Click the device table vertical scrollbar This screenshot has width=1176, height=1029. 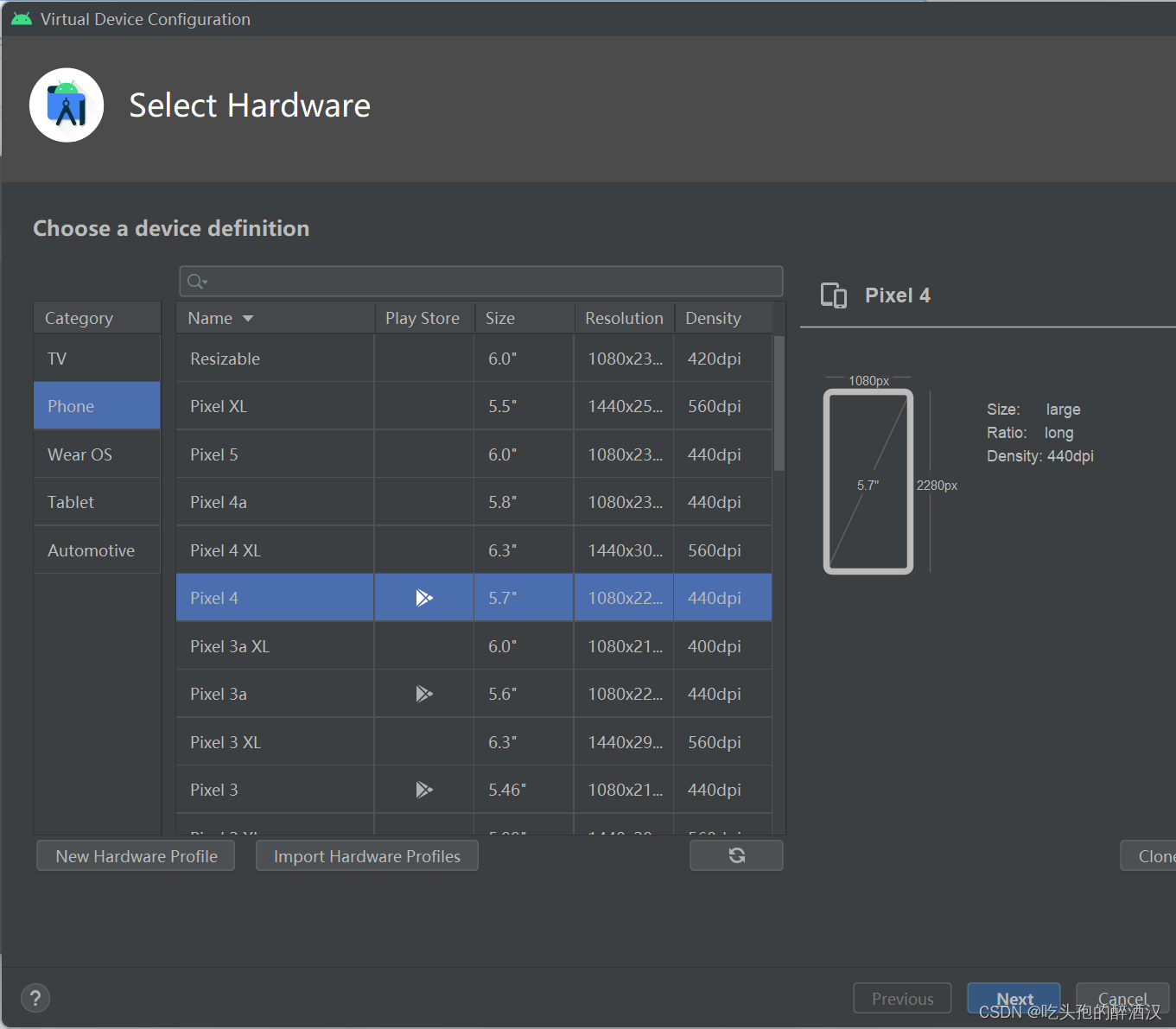[x=779, y=403]
